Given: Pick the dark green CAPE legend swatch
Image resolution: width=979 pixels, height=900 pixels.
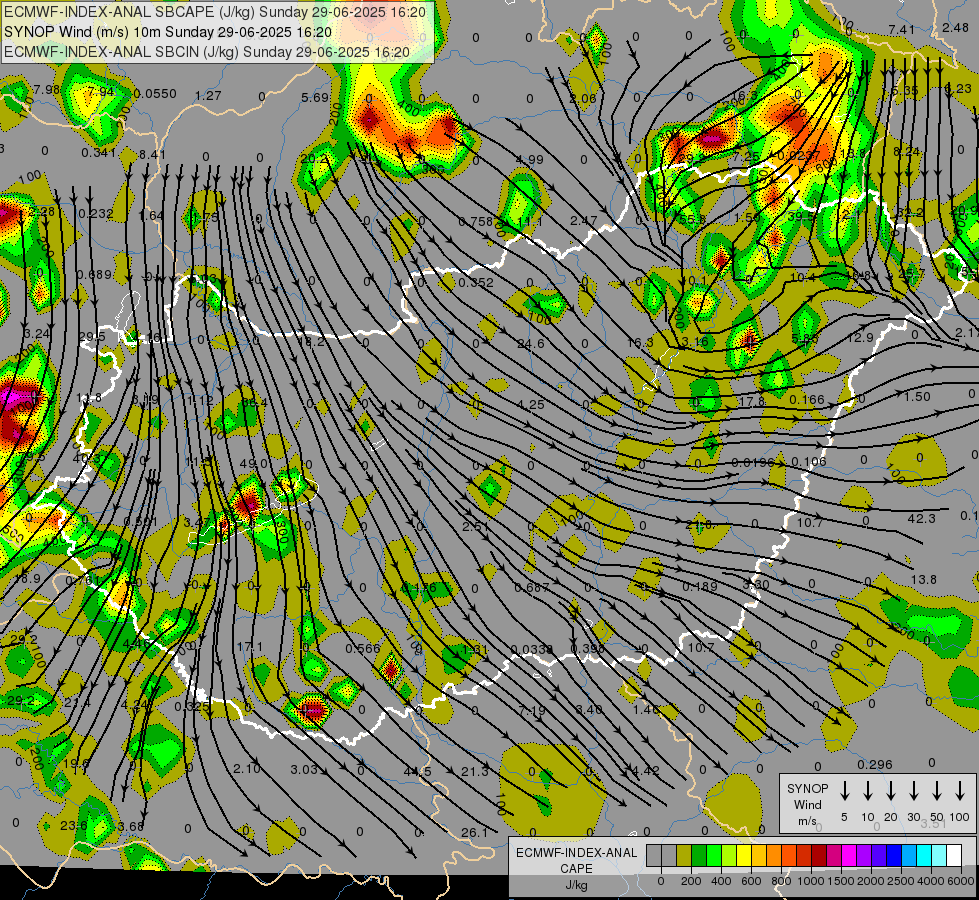Looking at the screenshot, I should tap(699, 855).
